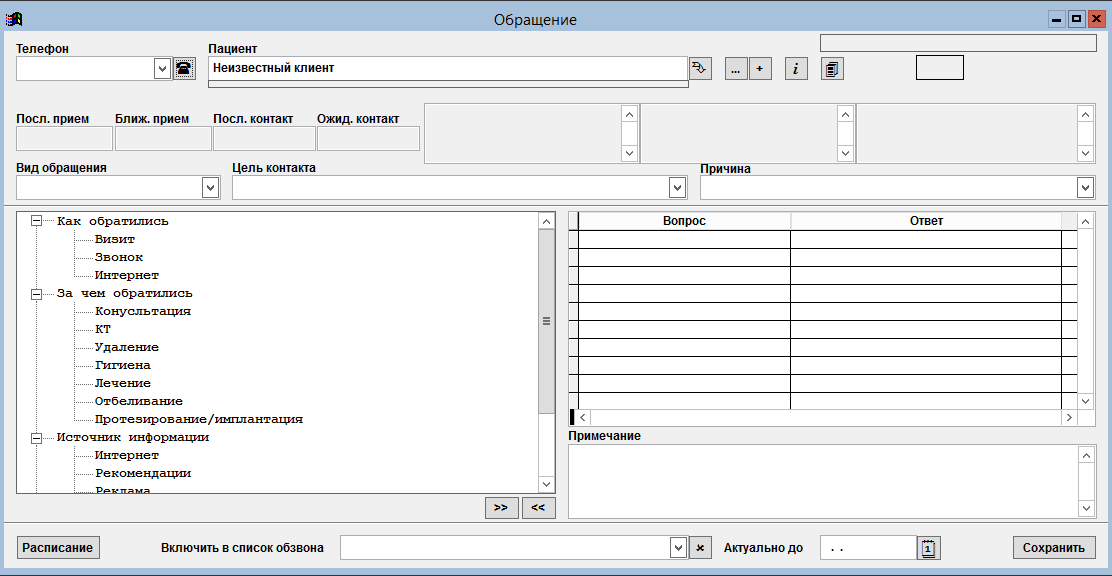Click the documents copy icon
Screen dimensions: 1112x576
click(832, 68)
